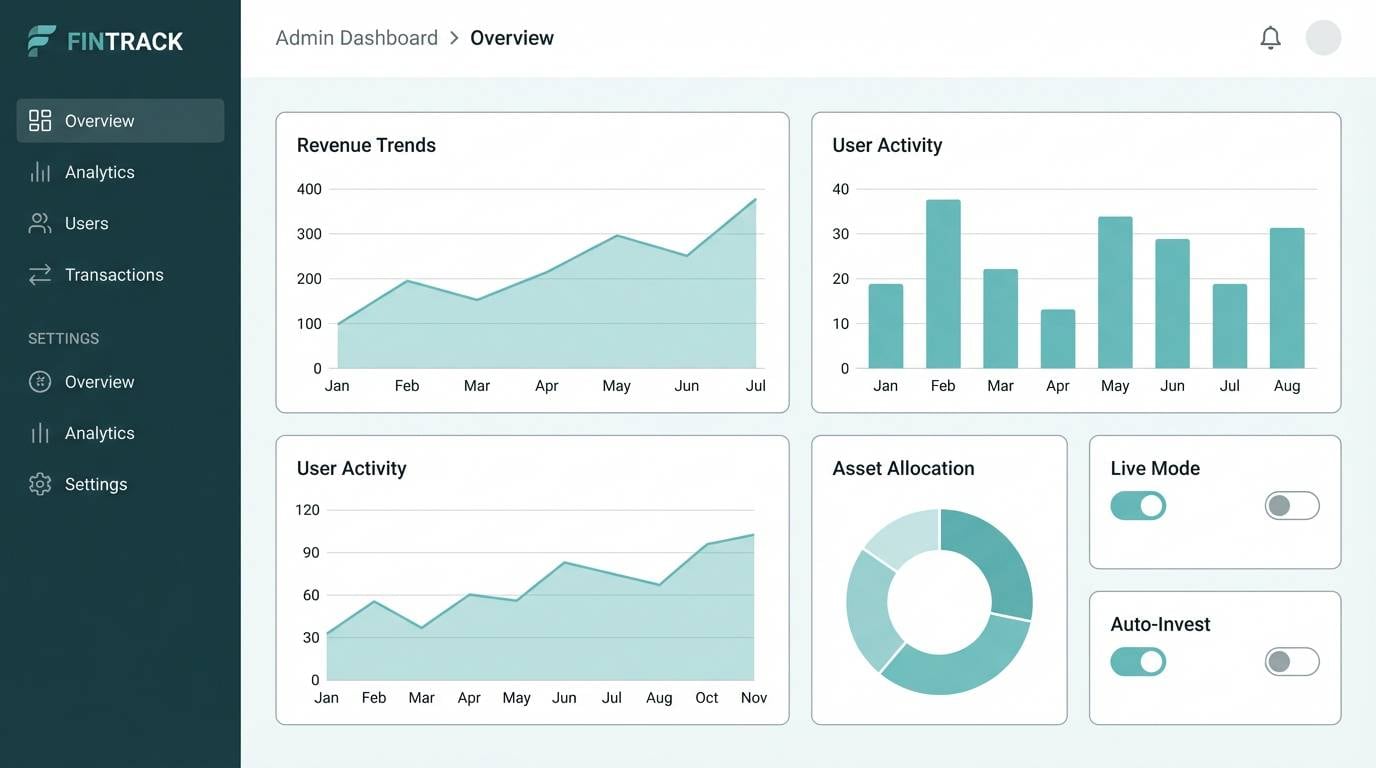Screen dimensions: 1376x768
Task: Open the Settings gear icon
Action: [x=40, y=483]
